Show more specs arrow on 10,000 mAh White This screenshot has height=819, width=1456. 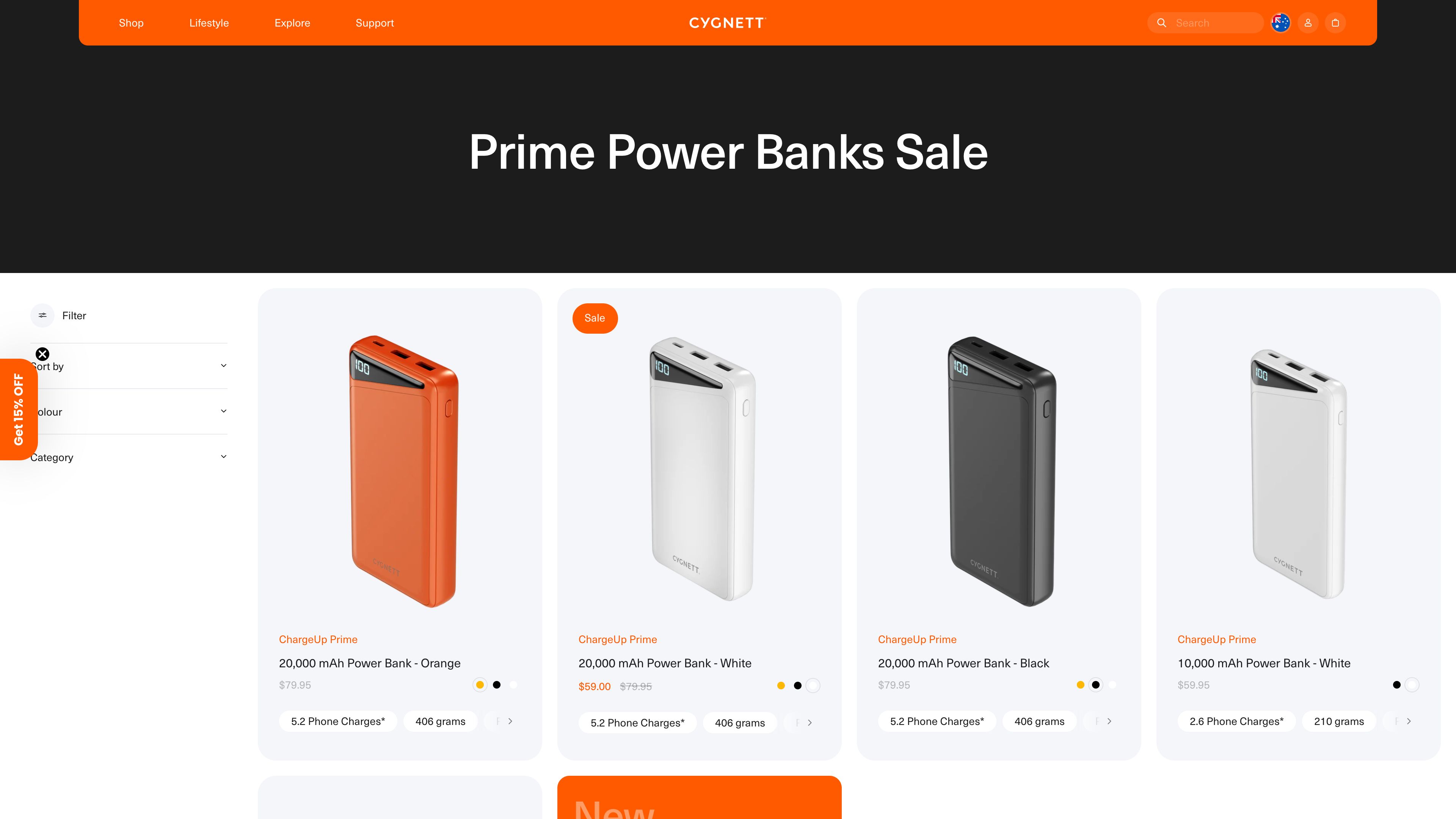tap(1409, 721)
